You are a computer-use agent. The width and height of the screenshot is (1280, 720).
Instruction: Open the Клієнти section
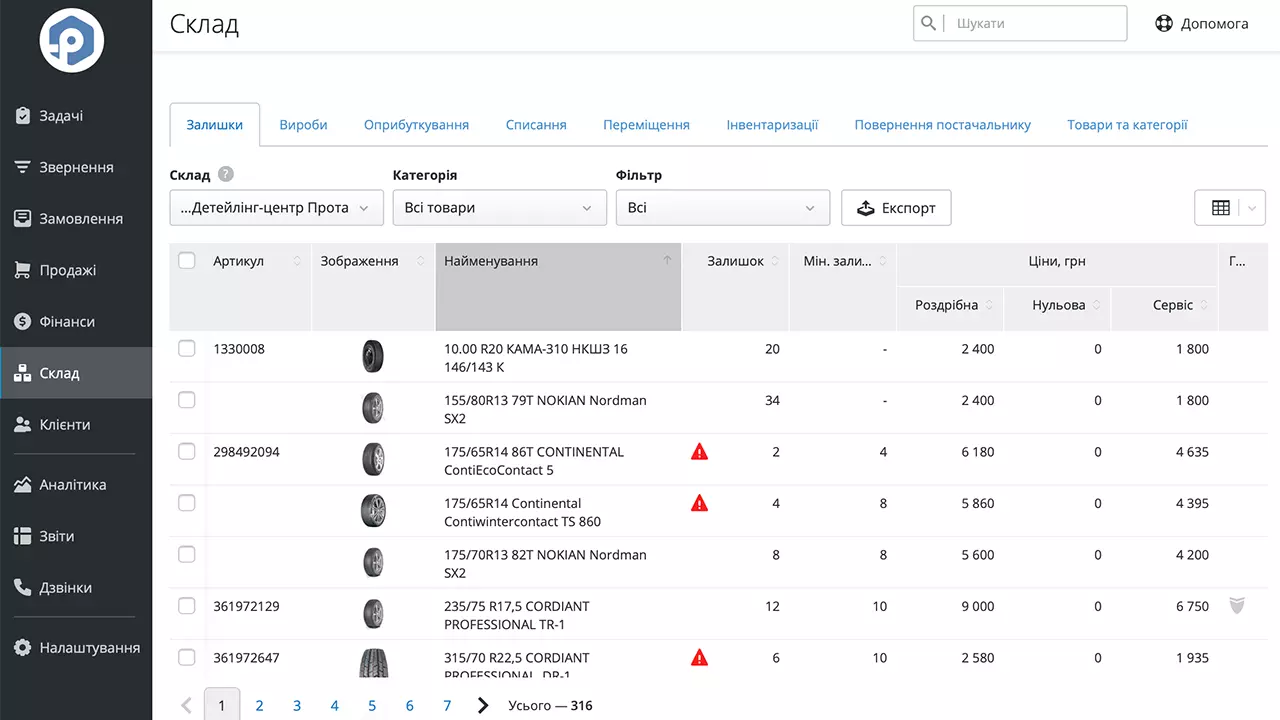pos(76,425)
